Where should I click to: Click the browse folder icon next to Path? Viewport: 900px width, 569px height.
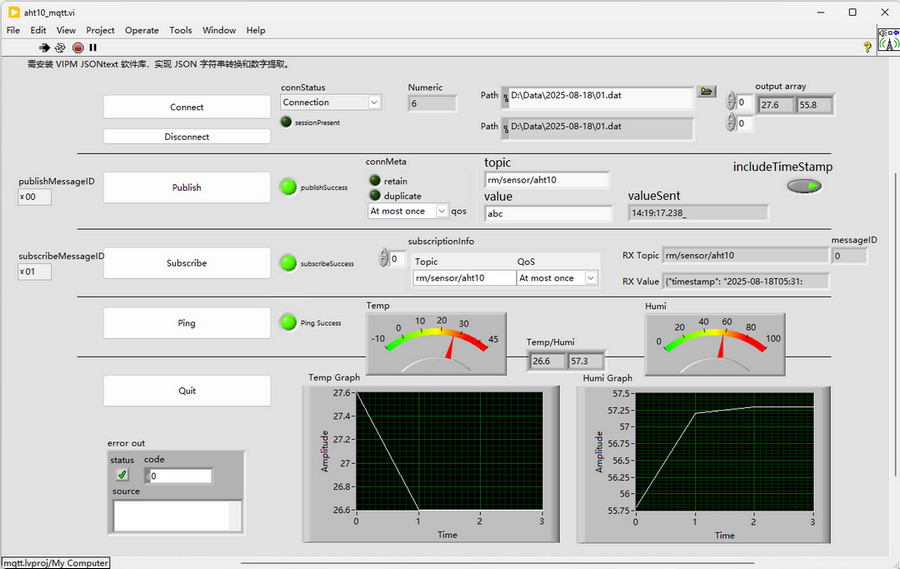coord(707,91)
